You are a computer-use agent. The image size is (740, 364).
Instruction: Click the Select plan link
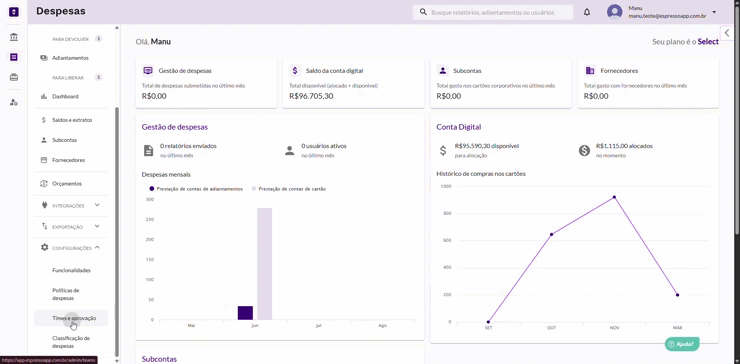(x=708, y=42)
